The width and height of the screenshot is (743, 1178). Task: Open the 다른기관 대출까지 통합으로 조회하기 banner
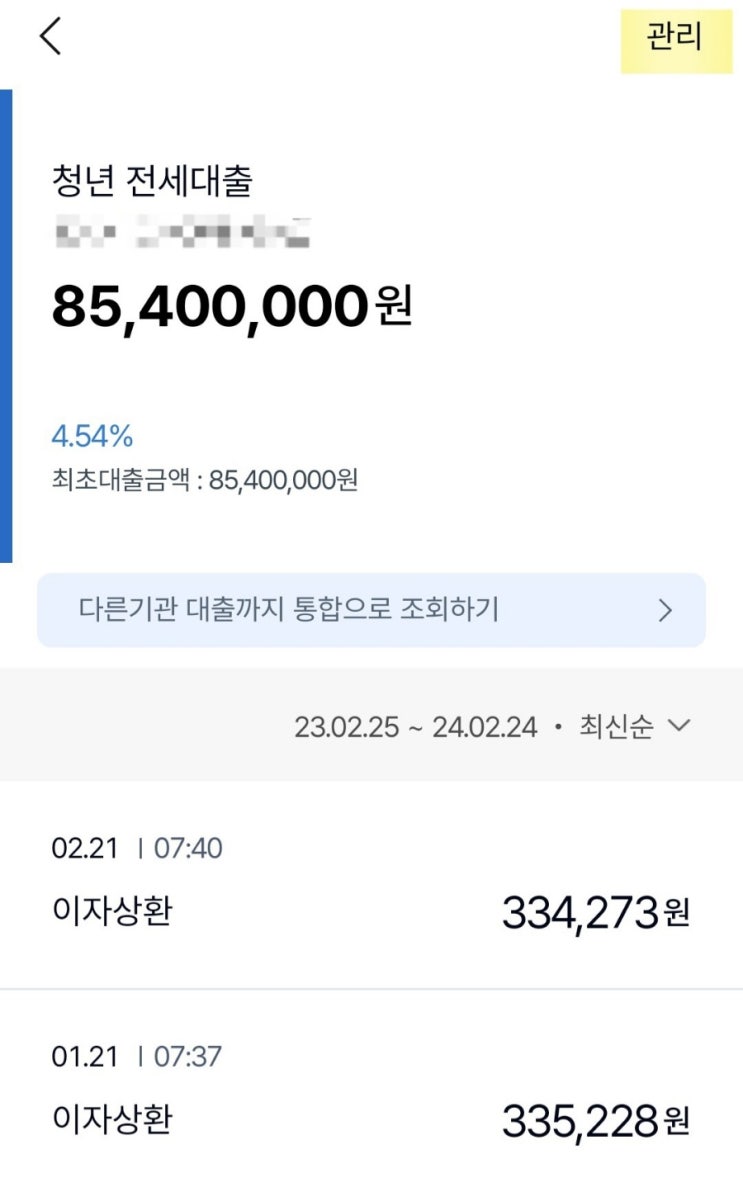(x=370, y=610)
